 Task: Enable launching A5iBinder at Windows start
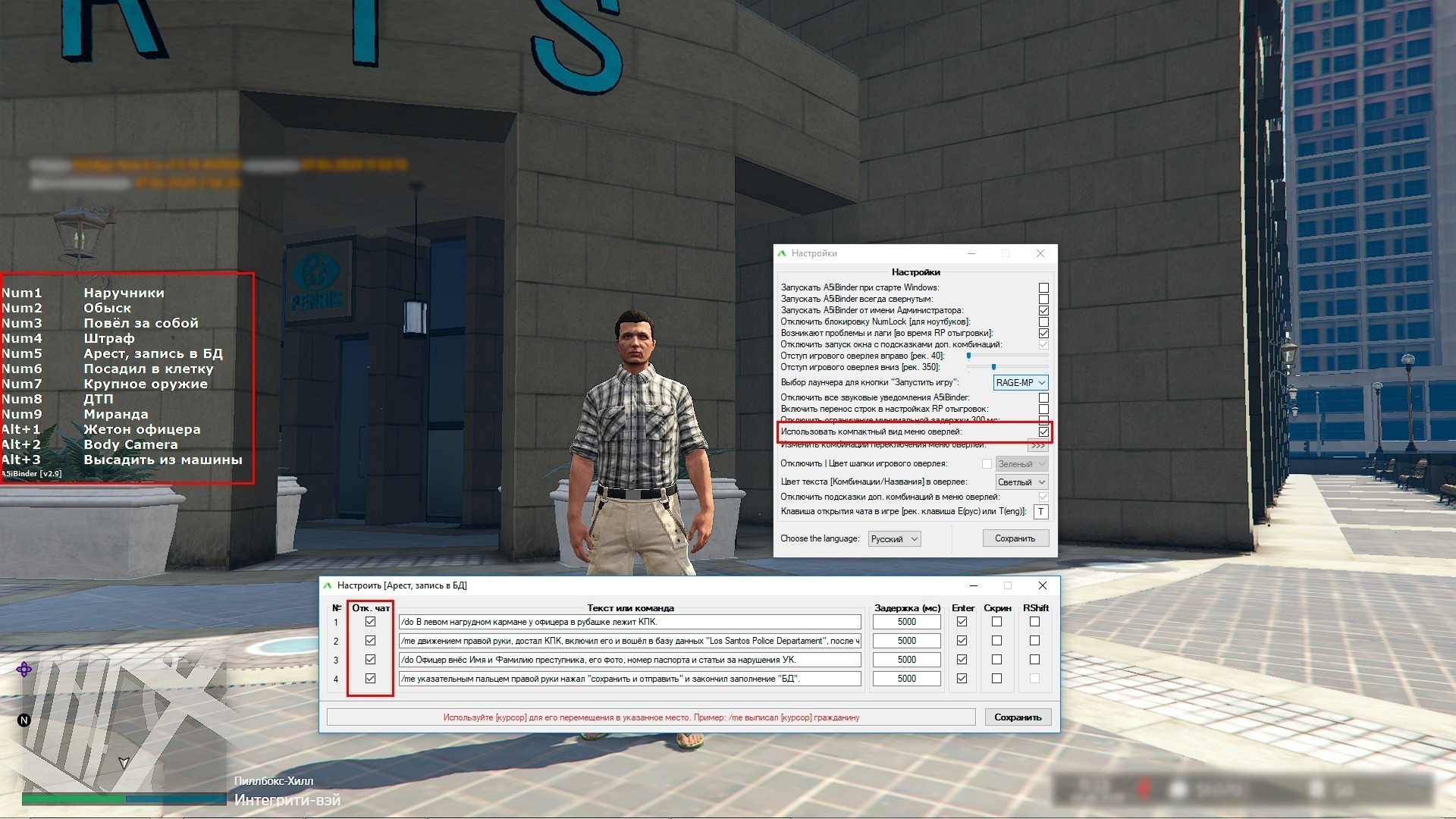[1043, 288]
